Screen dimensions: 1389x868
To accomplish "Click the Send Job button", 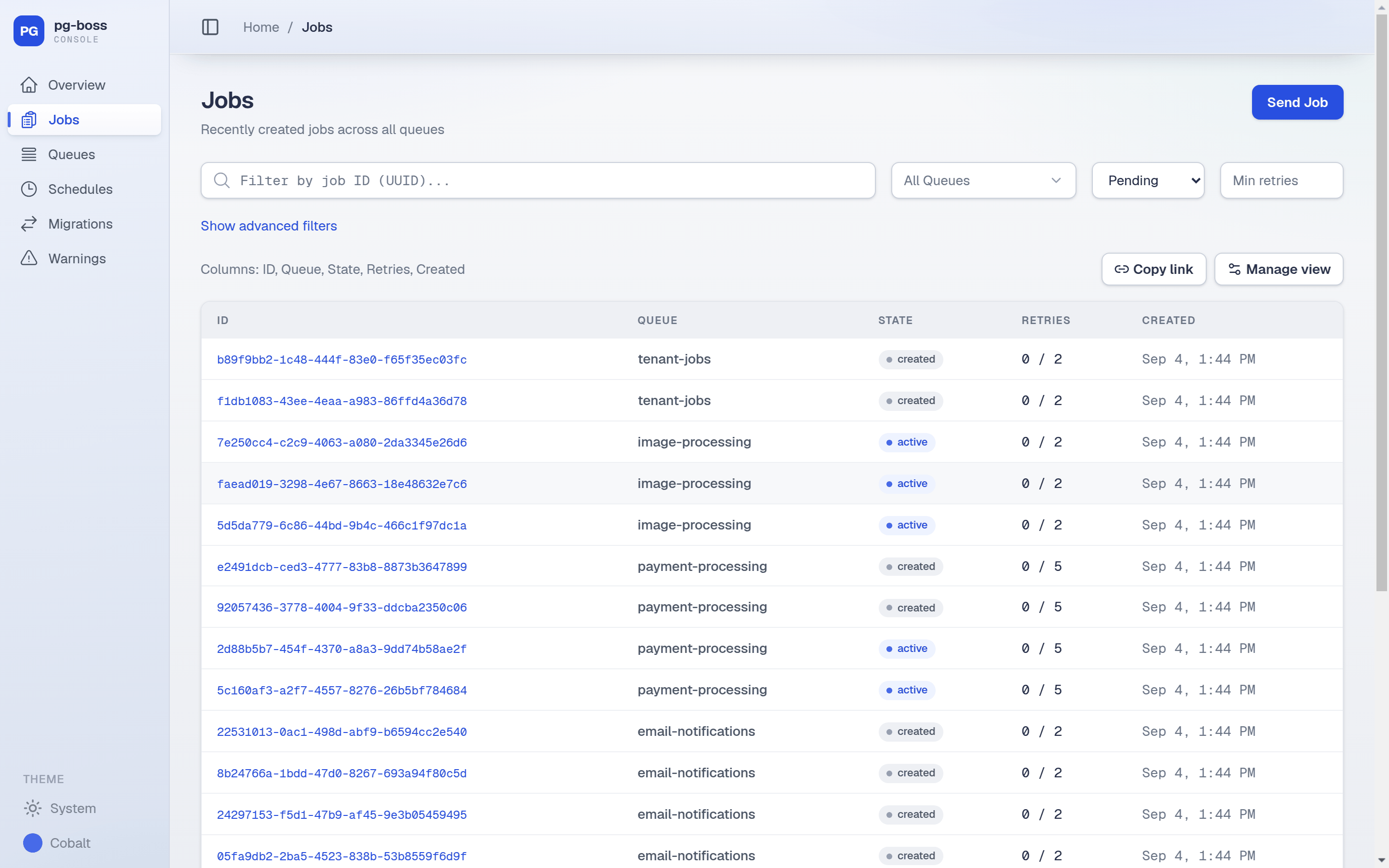I will coord(1297,102).
